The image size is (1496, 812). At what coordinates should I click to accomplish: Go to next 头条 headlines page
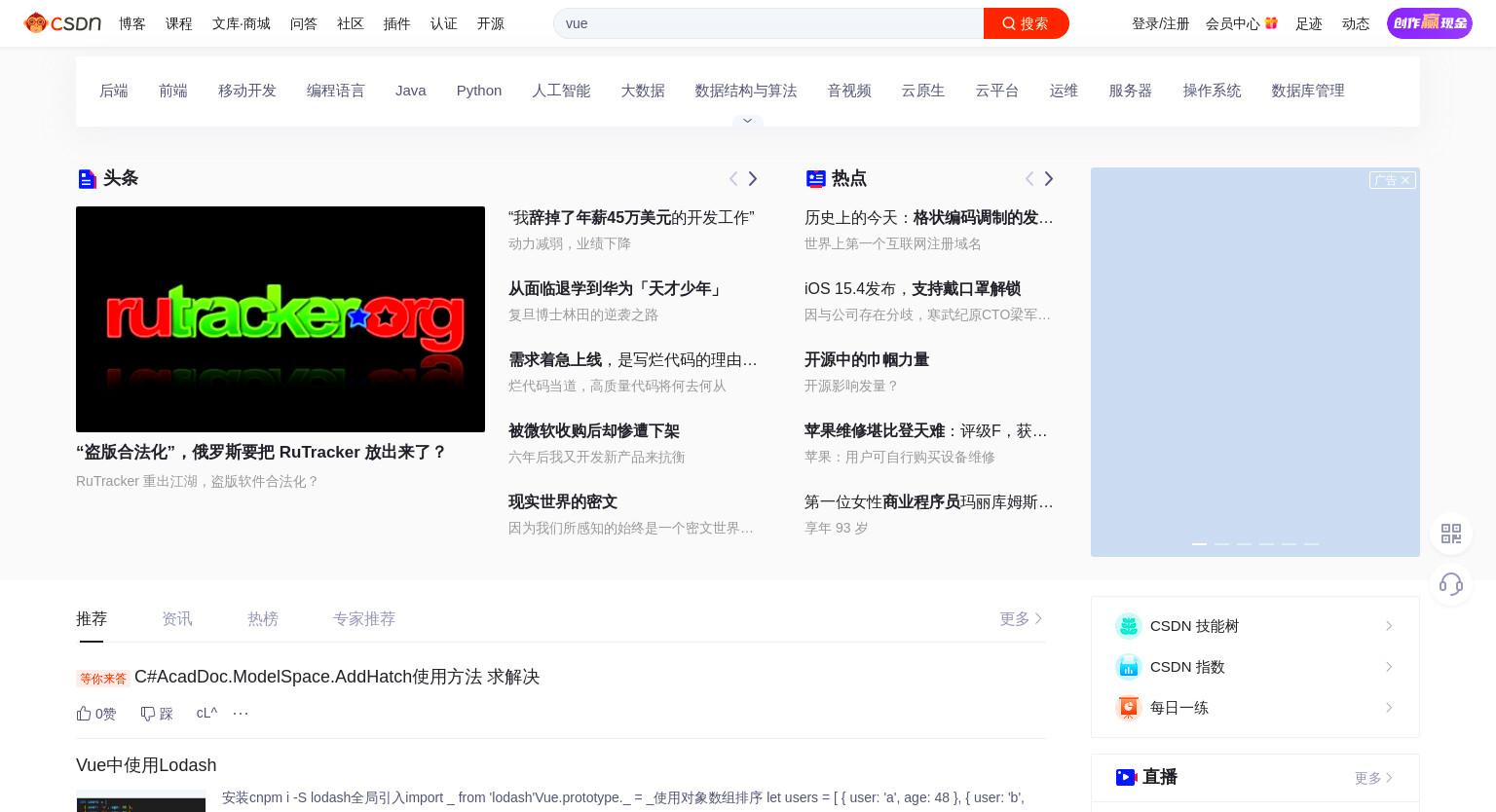coord(753,178)
